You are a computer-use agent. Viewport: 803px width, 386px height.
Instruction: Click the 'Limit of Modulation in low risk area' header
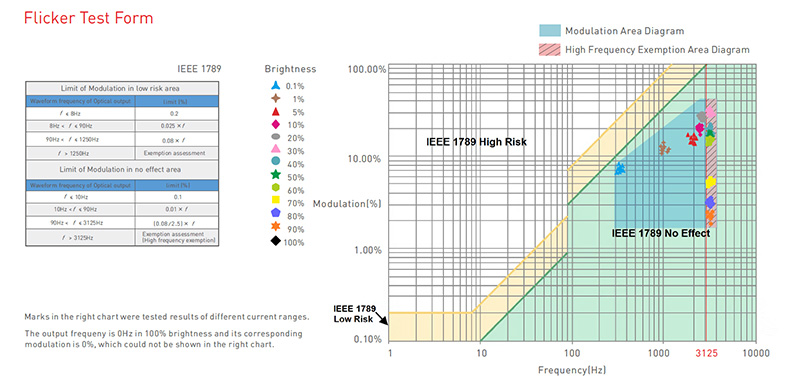coord(122,88)
